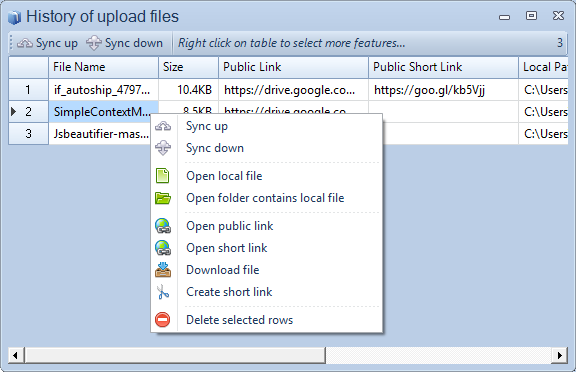Click the green folder icon in context menu

point(163,198)
